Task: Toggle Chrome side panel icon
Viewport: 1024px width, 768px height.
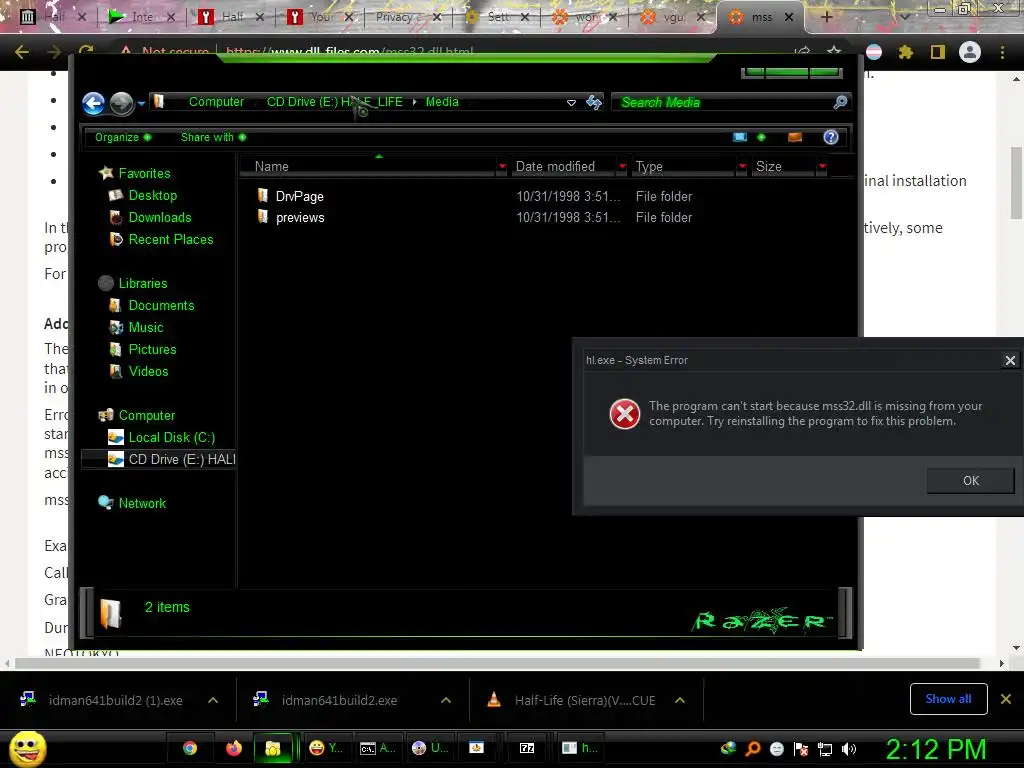Action: click(x=938, y=52)
